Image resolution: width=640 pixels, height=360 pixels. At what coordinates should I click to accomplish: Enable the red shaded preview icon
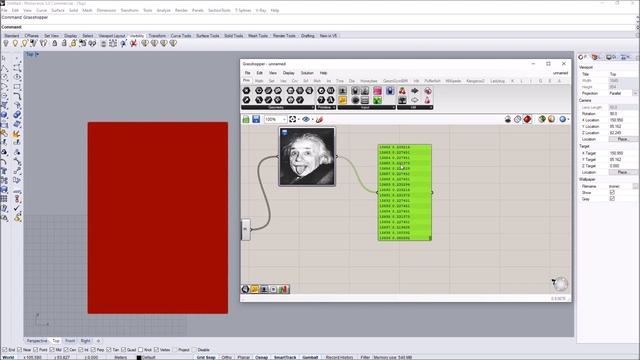527,119
